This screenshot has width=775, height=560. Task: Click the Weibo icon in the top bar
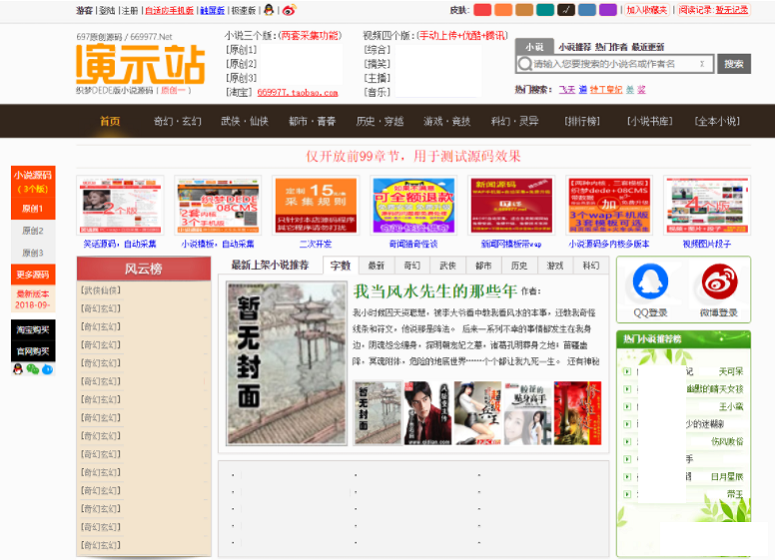(x=289, y=10)
